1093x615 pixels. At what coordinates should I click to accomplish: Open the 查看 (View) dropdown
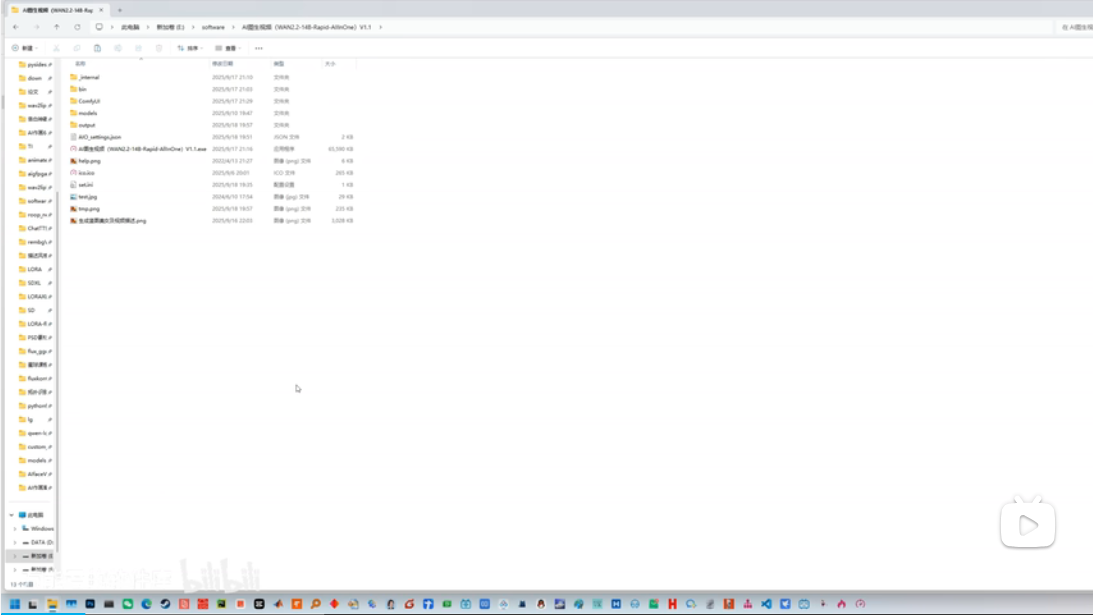[228, 48]
